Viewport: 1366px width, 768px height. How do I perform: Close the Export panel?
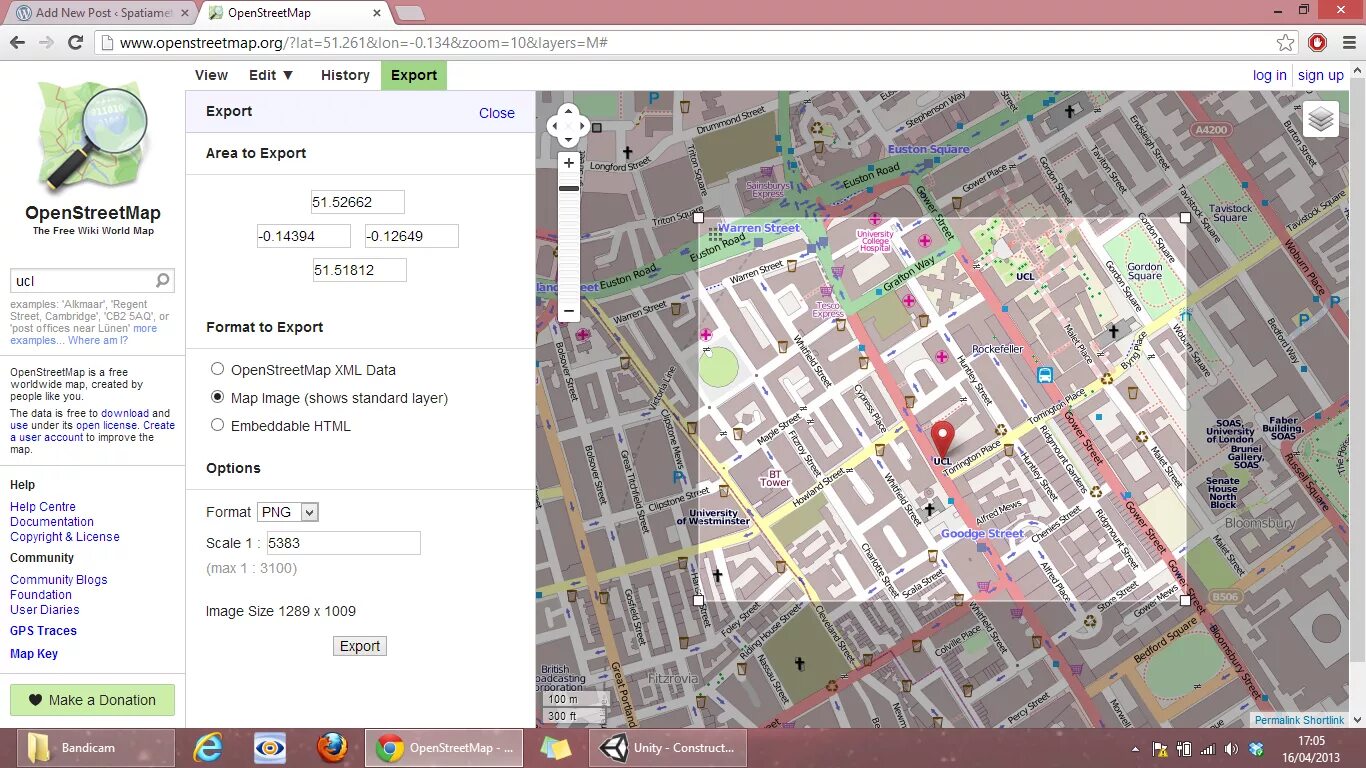click(497, 113)
